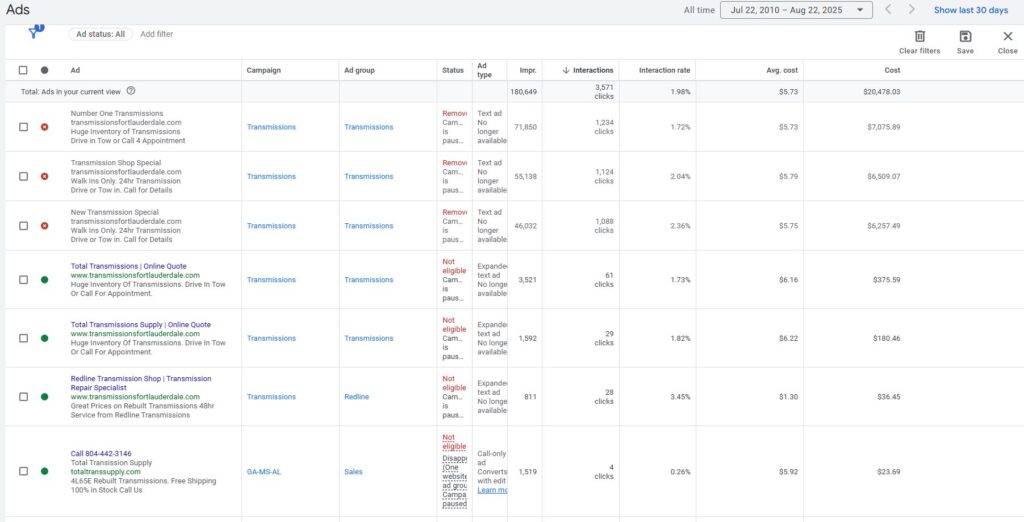Click the Save filter icon
Screen dimensions: 1024x522
(x=965, y=37)
